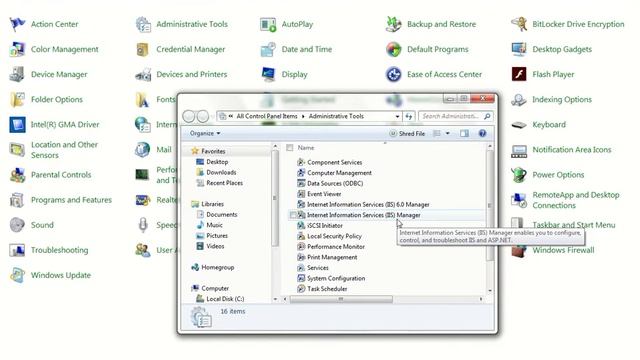Open the Display icon

pyautogui.click(x=268, y=75)
